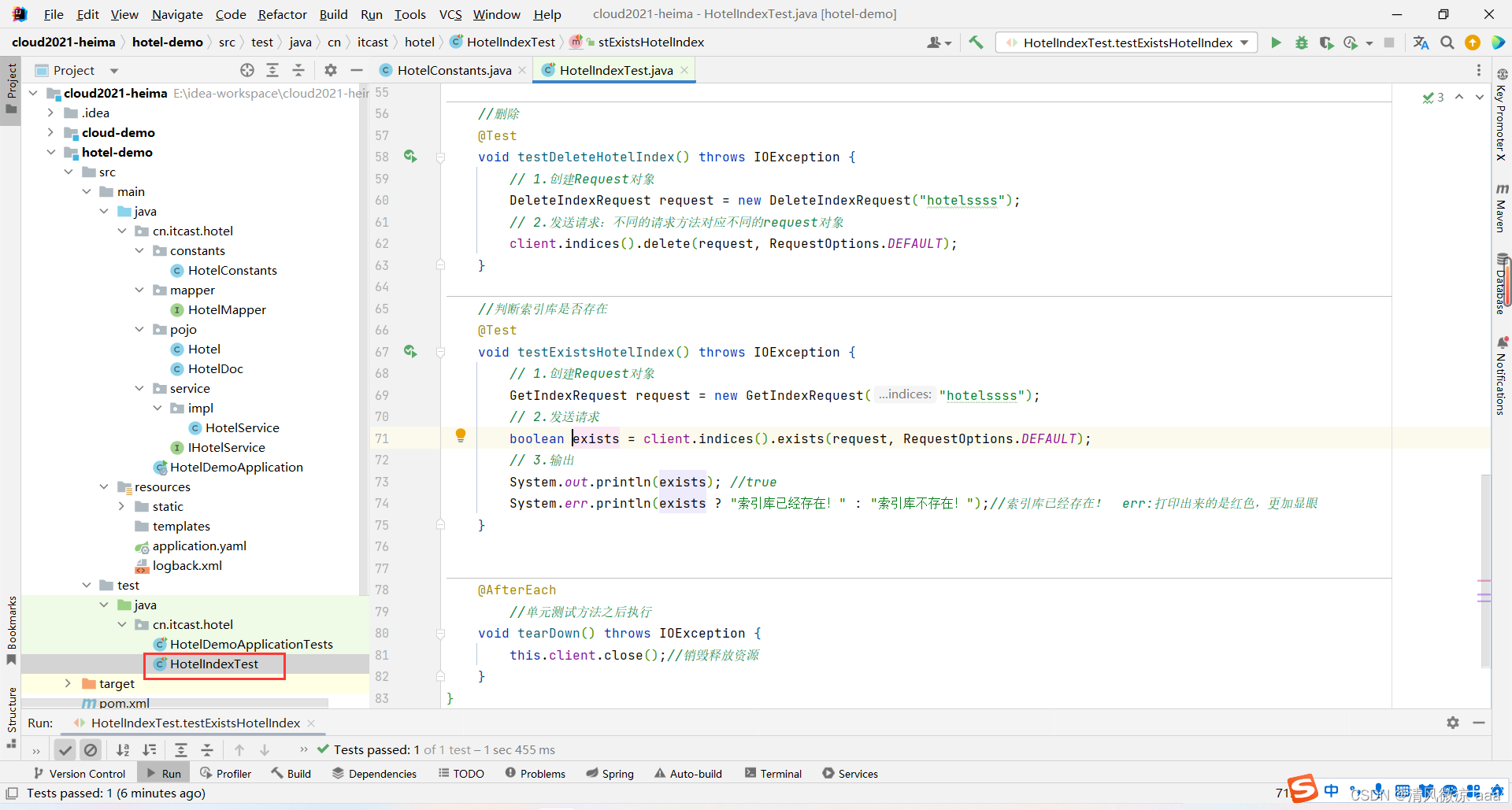Click the editor vertical scrollbar
Screen dimensions: 1512x810
point(1485,571)
